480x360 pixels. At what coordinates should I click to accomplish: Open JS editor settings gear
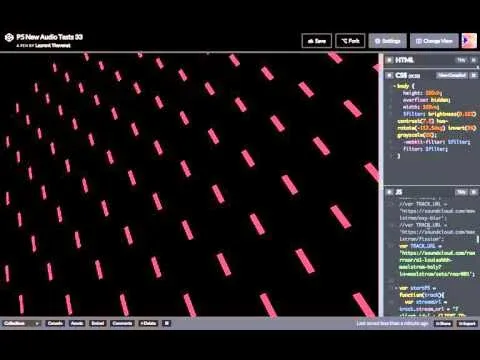click(389, 192)
